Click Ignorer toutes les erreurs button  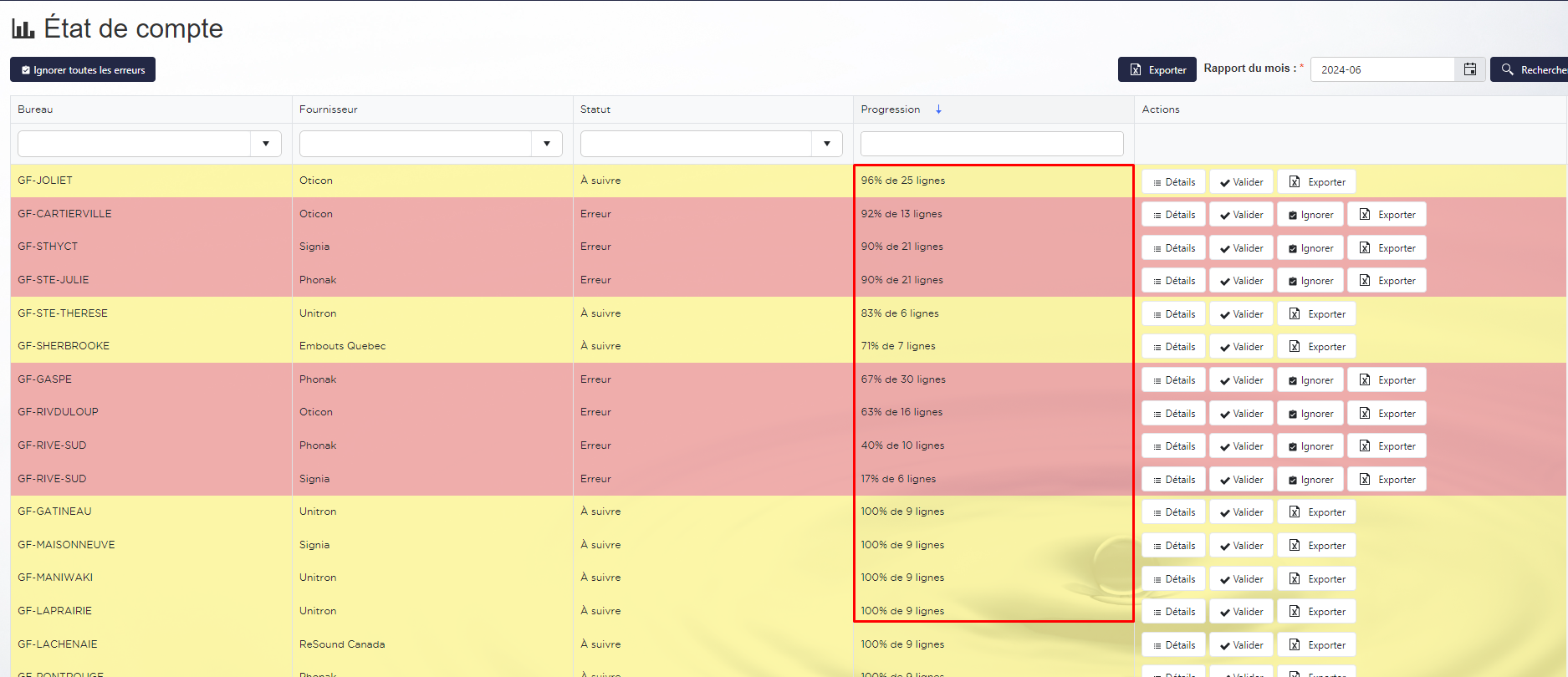(x=83, y=70)
